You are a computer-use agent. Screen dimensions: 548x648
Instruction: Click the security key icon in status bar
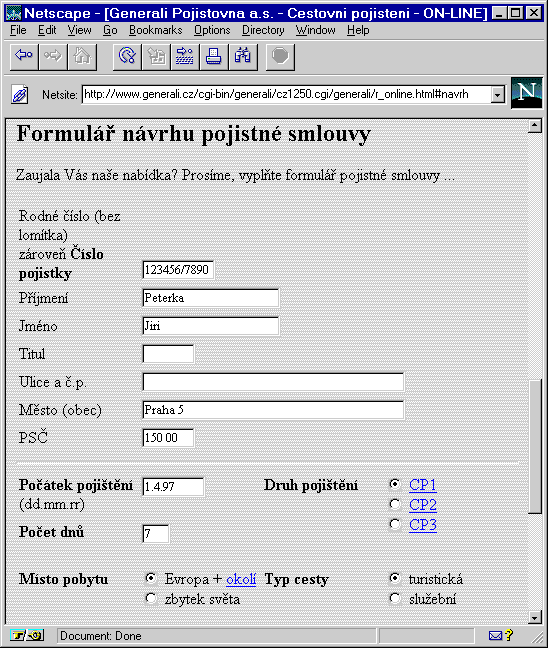pos(27,635)
